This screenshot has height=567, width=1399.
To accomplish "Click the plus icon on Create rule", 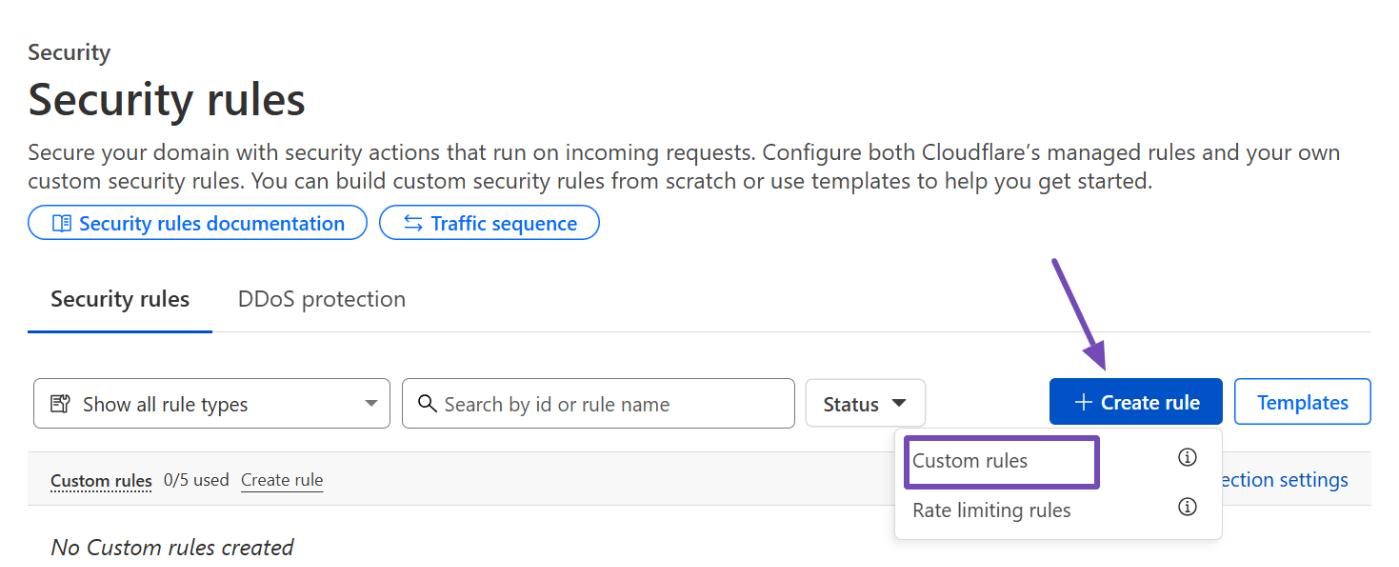I will click(x=1083, y=402).
